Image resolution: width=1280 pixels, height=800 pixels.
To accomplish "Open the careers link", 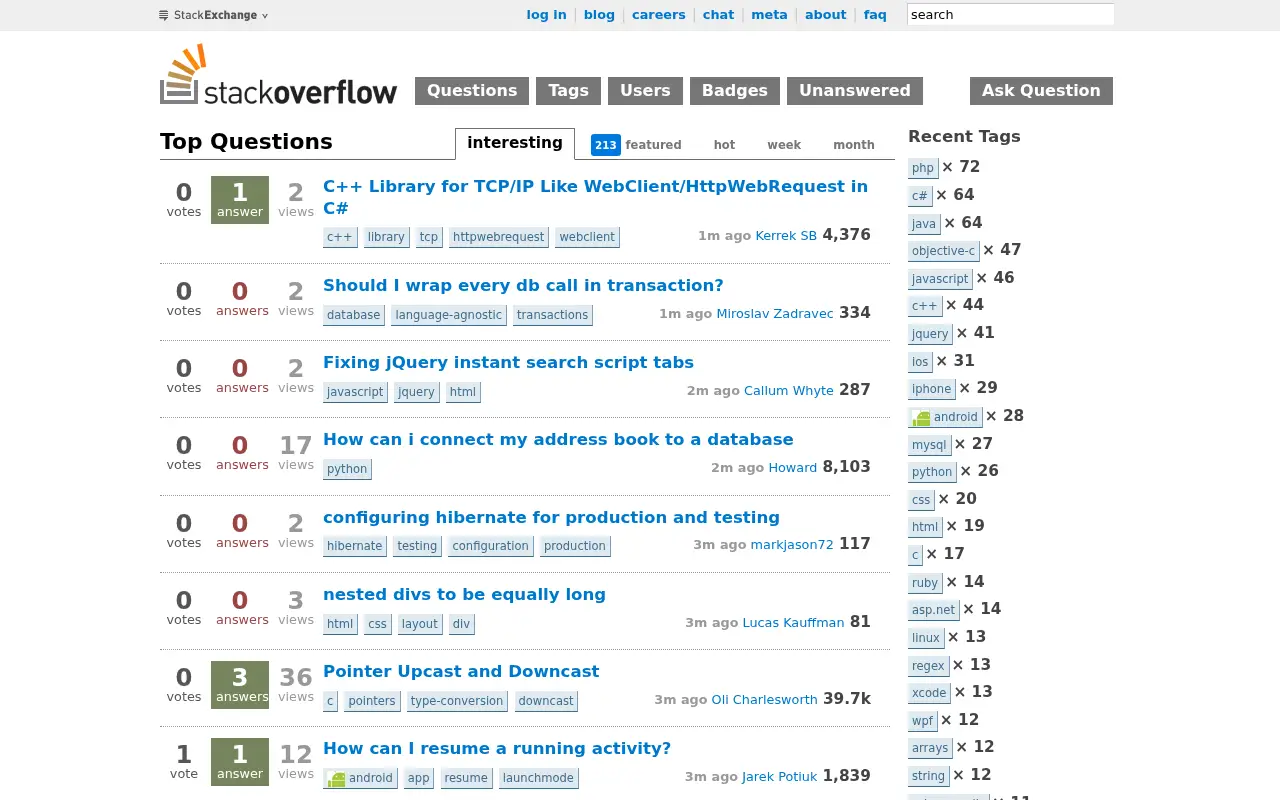I will click(659, 15).
